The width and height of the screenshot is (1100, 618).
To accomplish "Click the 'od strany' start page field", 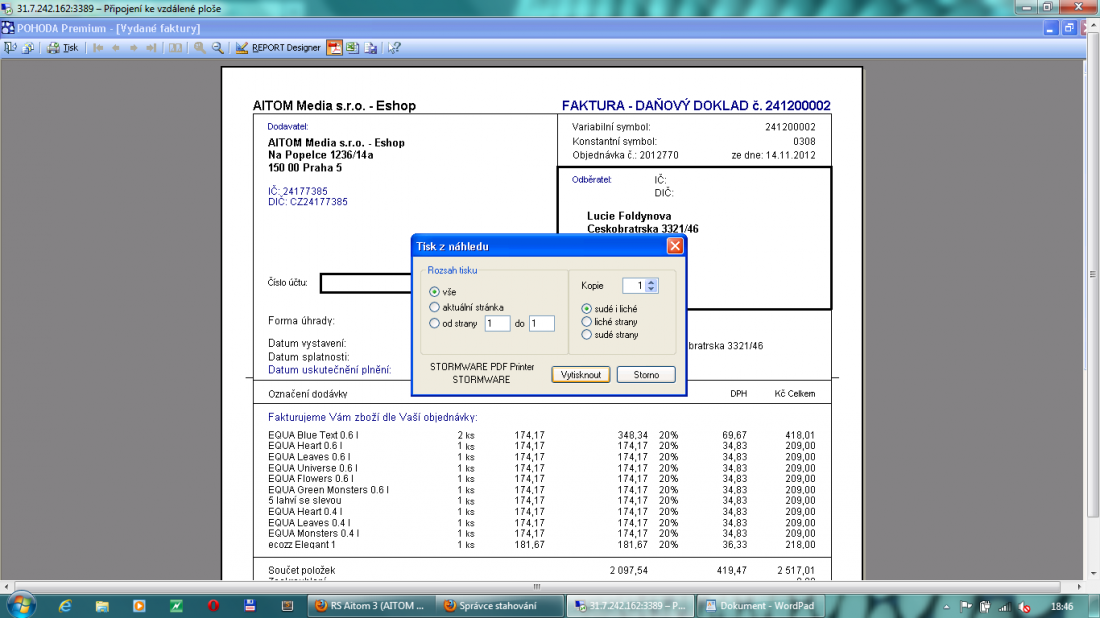I will coord(497,323).
